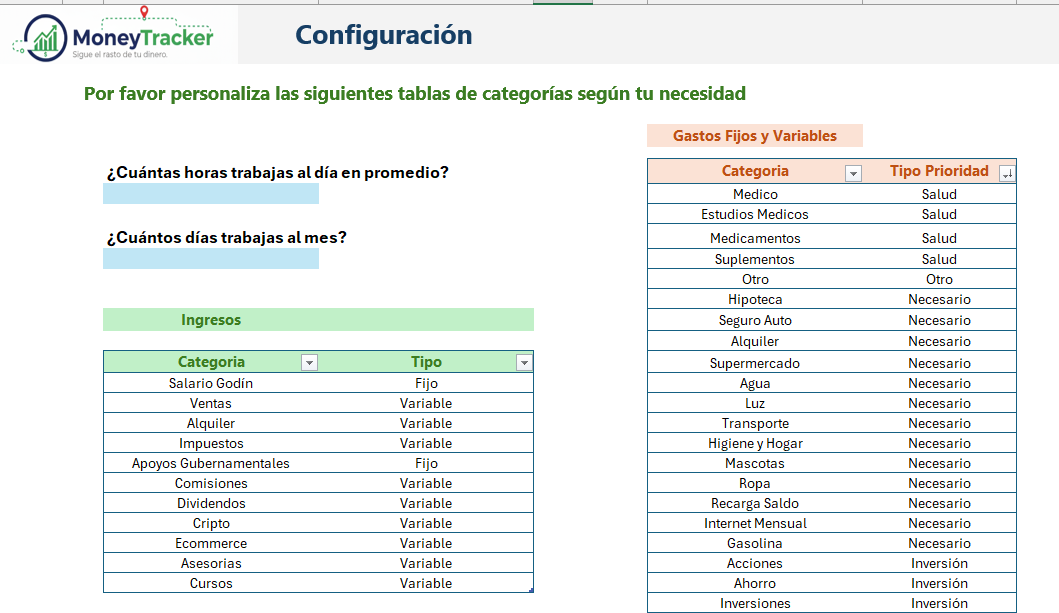Select the Cripto income category cell
The width and height of the screenshot is (1059, 613).
pyautogui.click(x=211, y=523)
